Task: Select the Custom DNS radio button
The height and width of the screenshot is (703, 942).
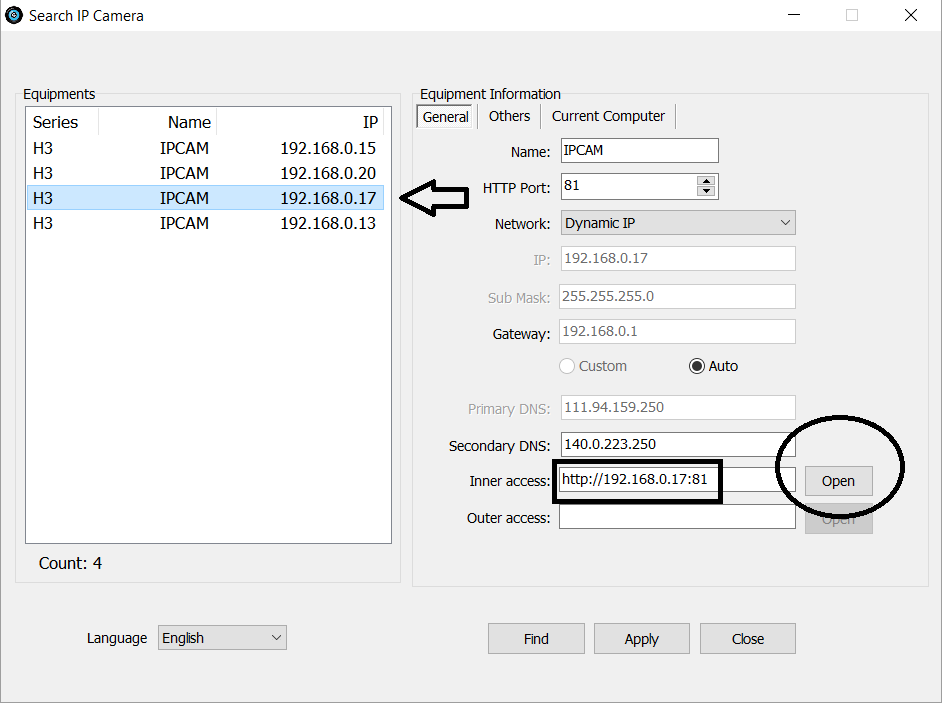Action: [567, 366]
